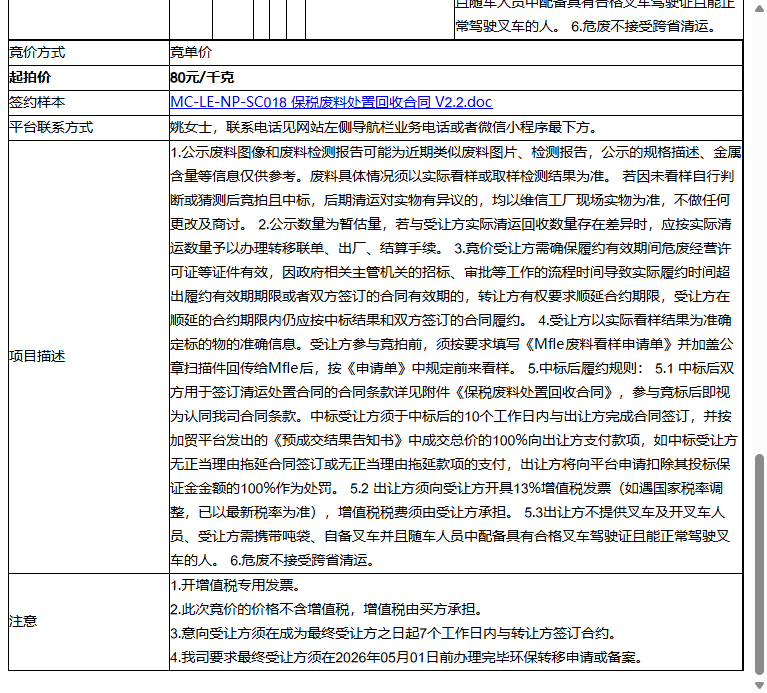Screen dimensions: 767x693
Task: Click the line 3.意向受让方须在成为最终受让方
Action: [393, 633]
